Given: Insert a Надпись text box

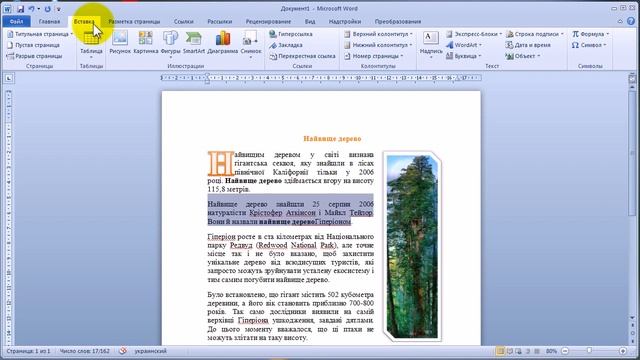Looking at the screenshot, I should pyautogui.click(x=431, y=44).
